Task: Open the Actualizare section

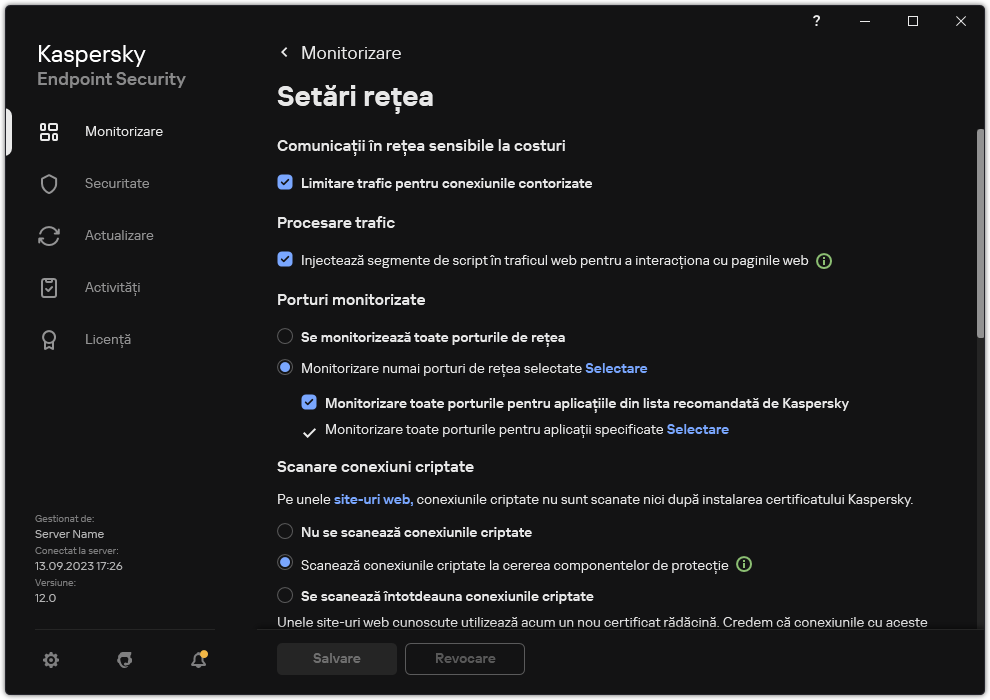Action: [48, 235]
